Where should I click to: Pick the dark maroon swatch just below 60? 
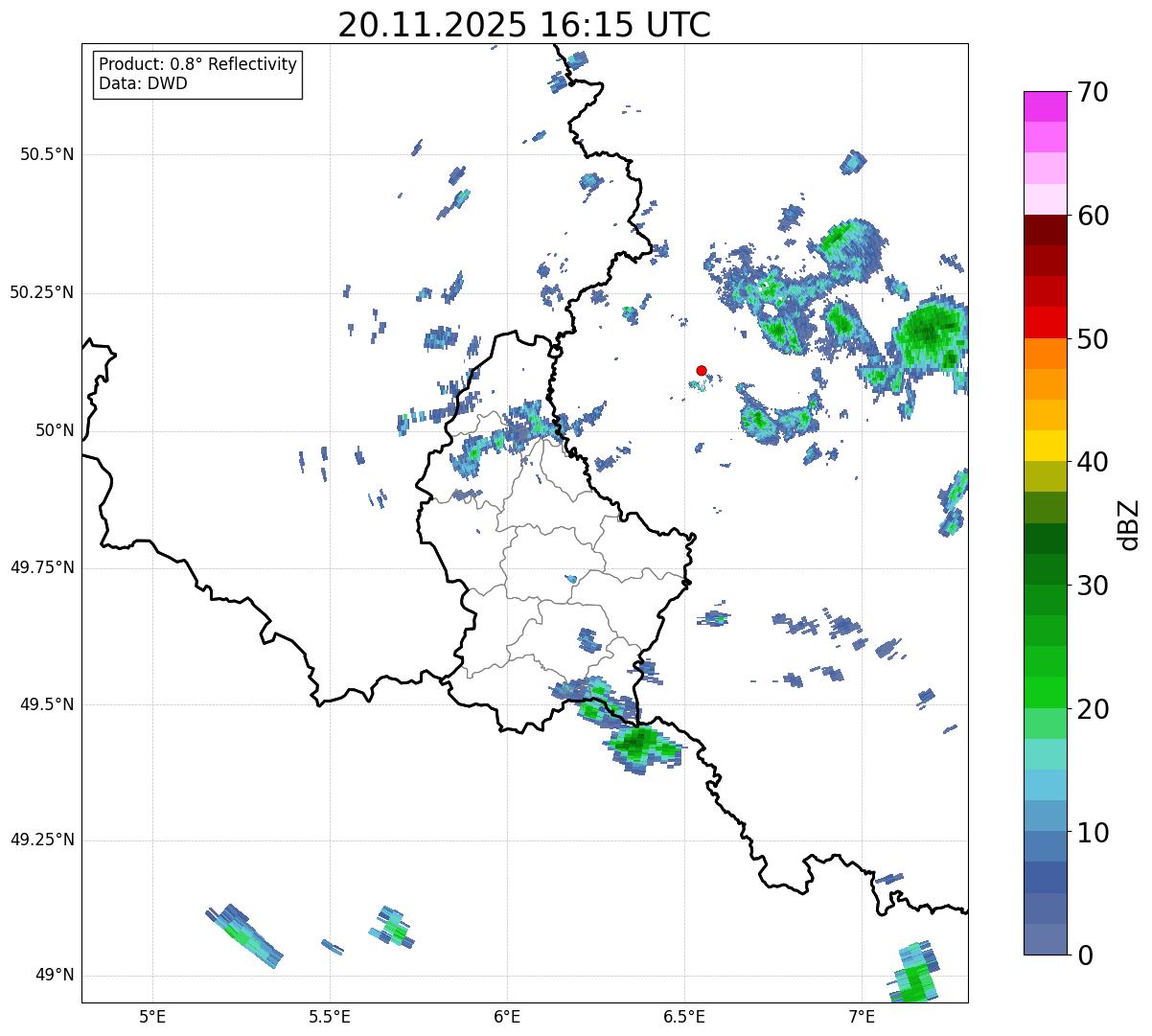point(1045,230)
